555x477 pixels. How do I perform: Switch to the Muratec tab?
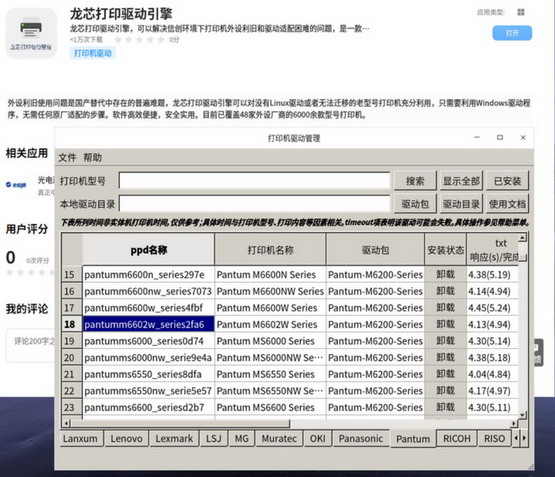pyautogui.click(x=279, y=439)
